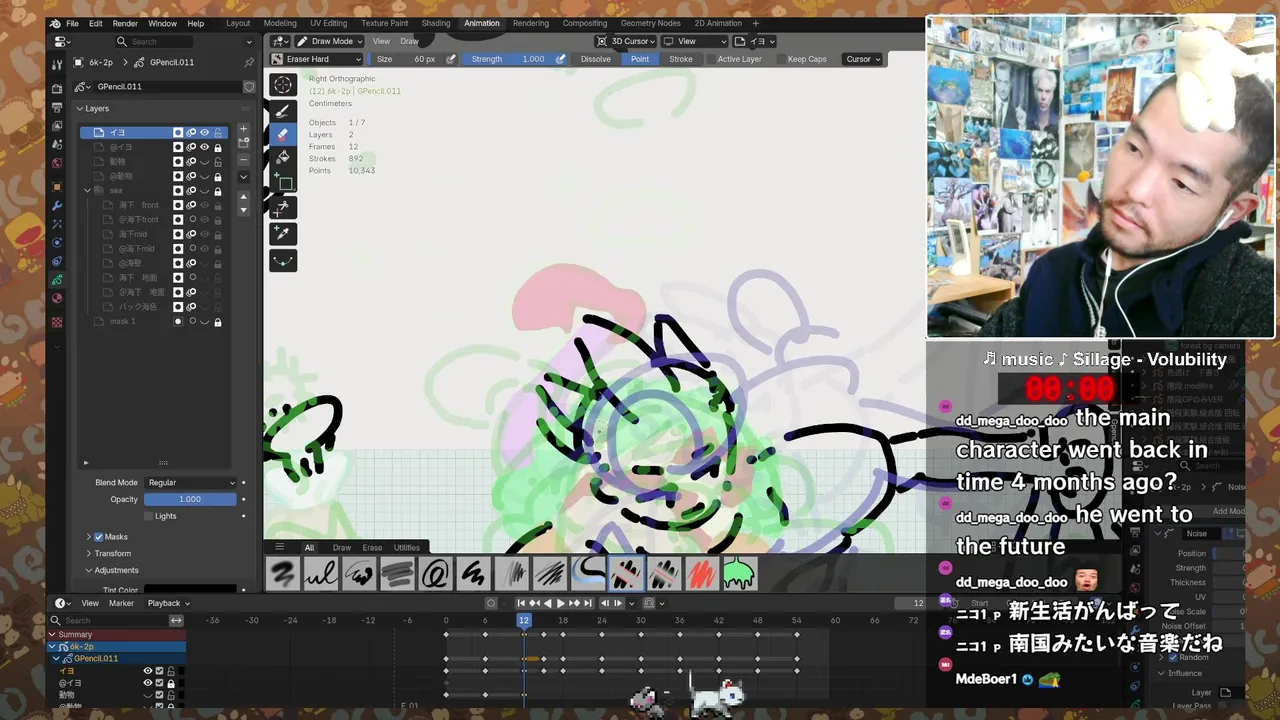Remove the selected layer with minus button

point(243,159)
